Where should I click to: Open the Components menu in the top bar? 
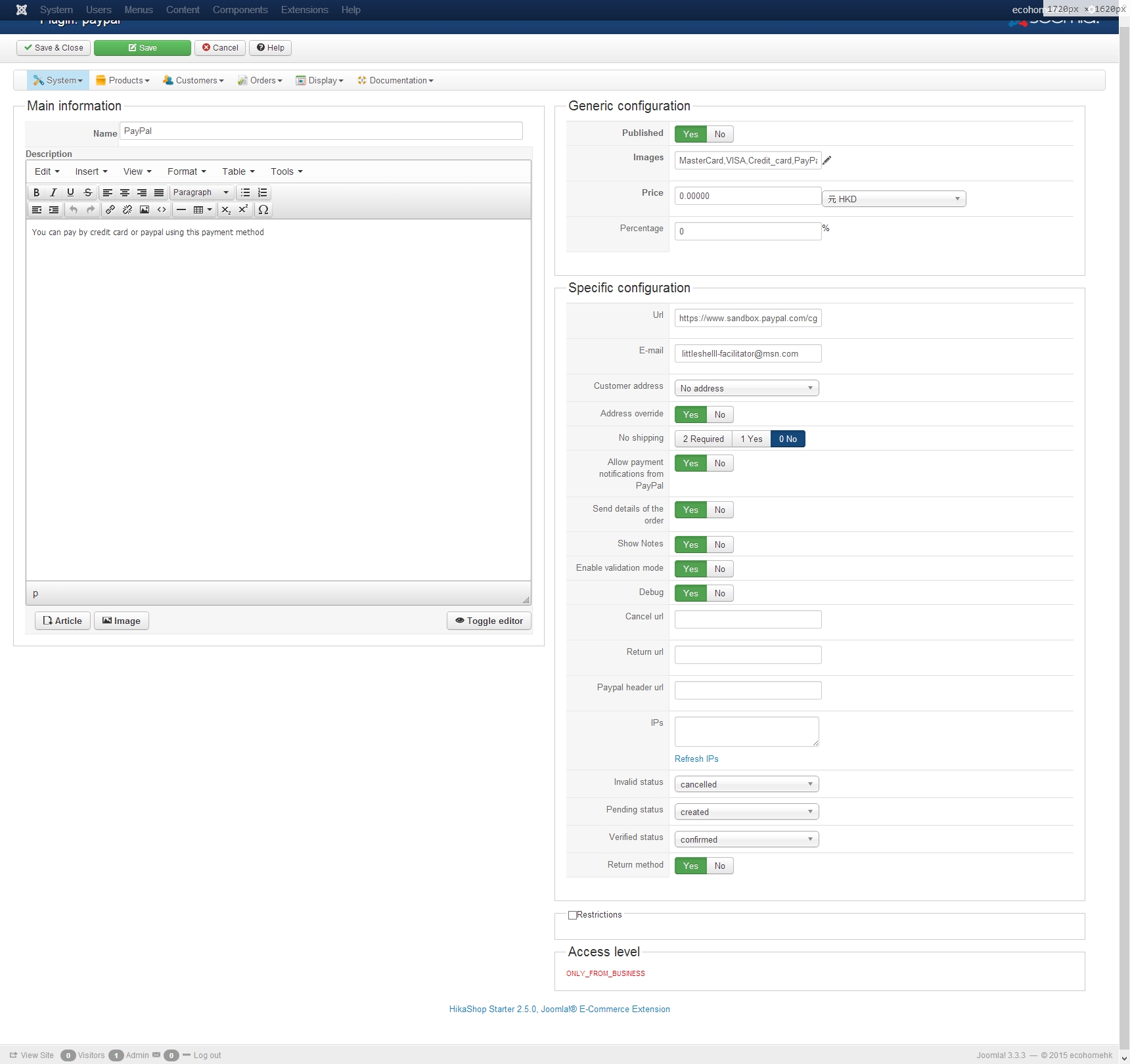point(240,10)
